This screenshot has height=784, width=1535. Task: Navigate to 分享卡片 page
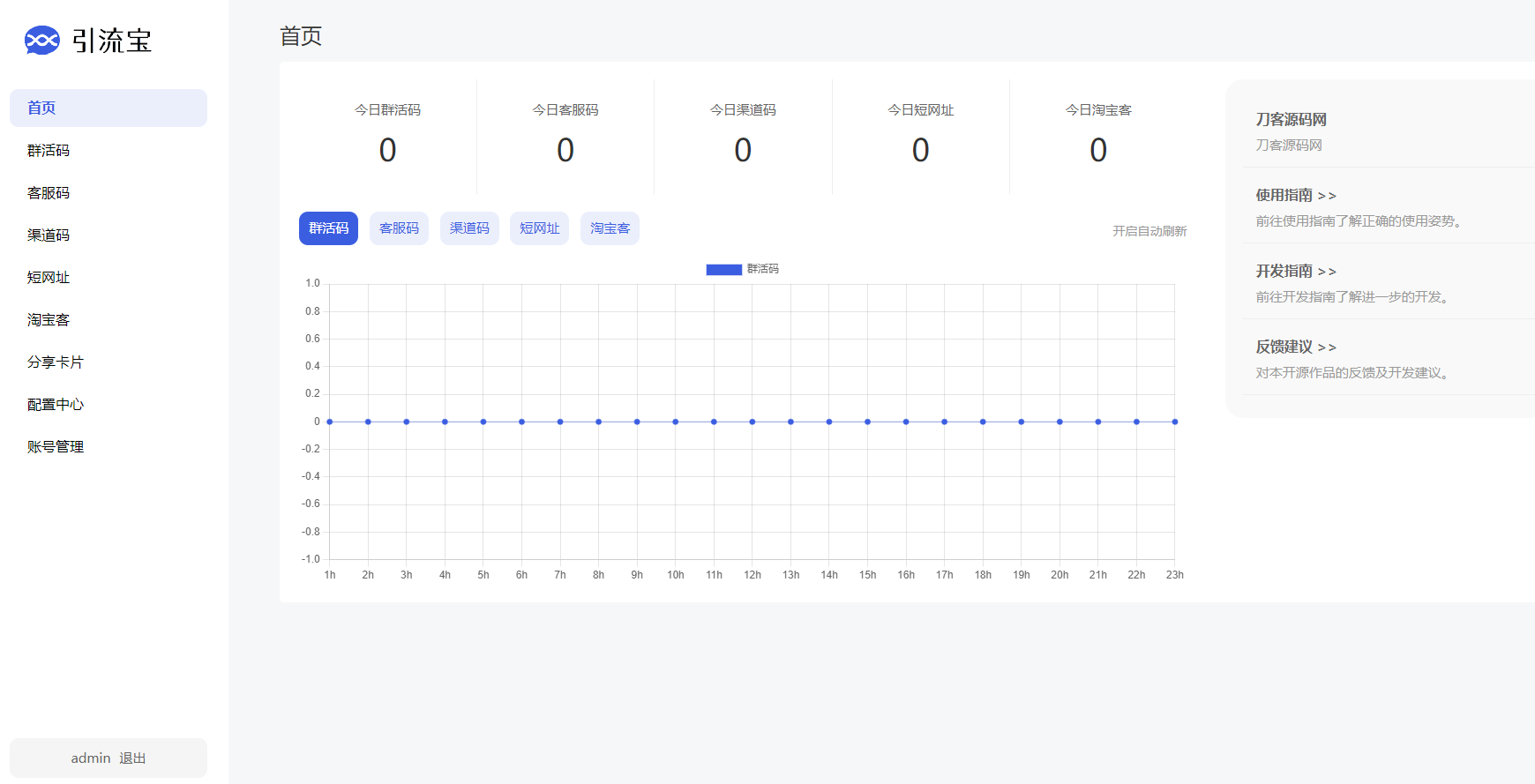pyautogui.click(x=56, y=362)
